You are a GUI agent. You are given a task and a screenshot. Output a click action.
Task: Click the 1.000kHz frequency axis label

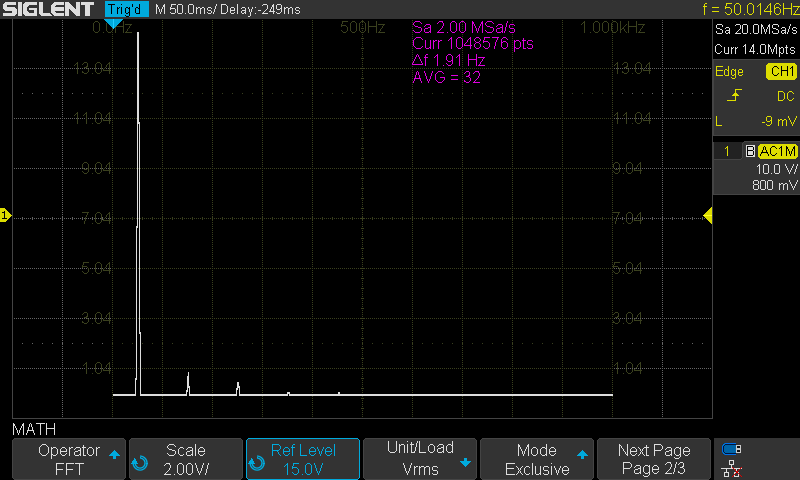[612, 27]
